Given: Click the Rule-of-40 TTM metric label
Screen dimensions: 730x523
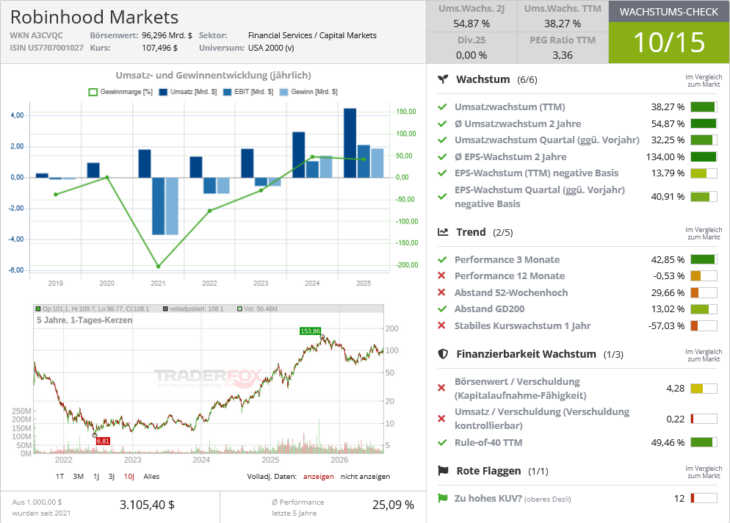Looking at the screenshot, I should [488, 442].
